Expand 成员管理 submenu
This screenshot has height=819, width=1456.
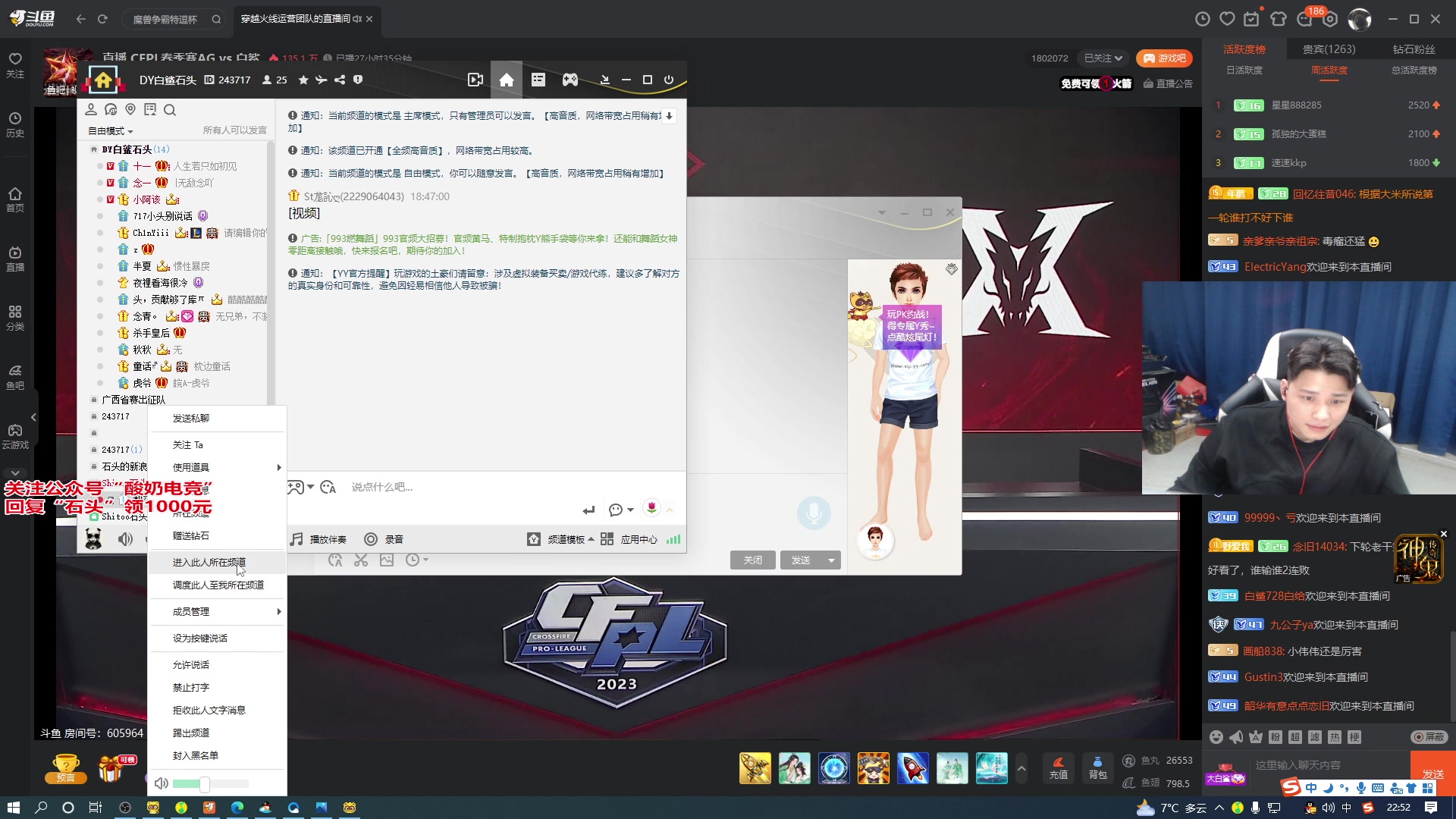(x=218, y=611)
